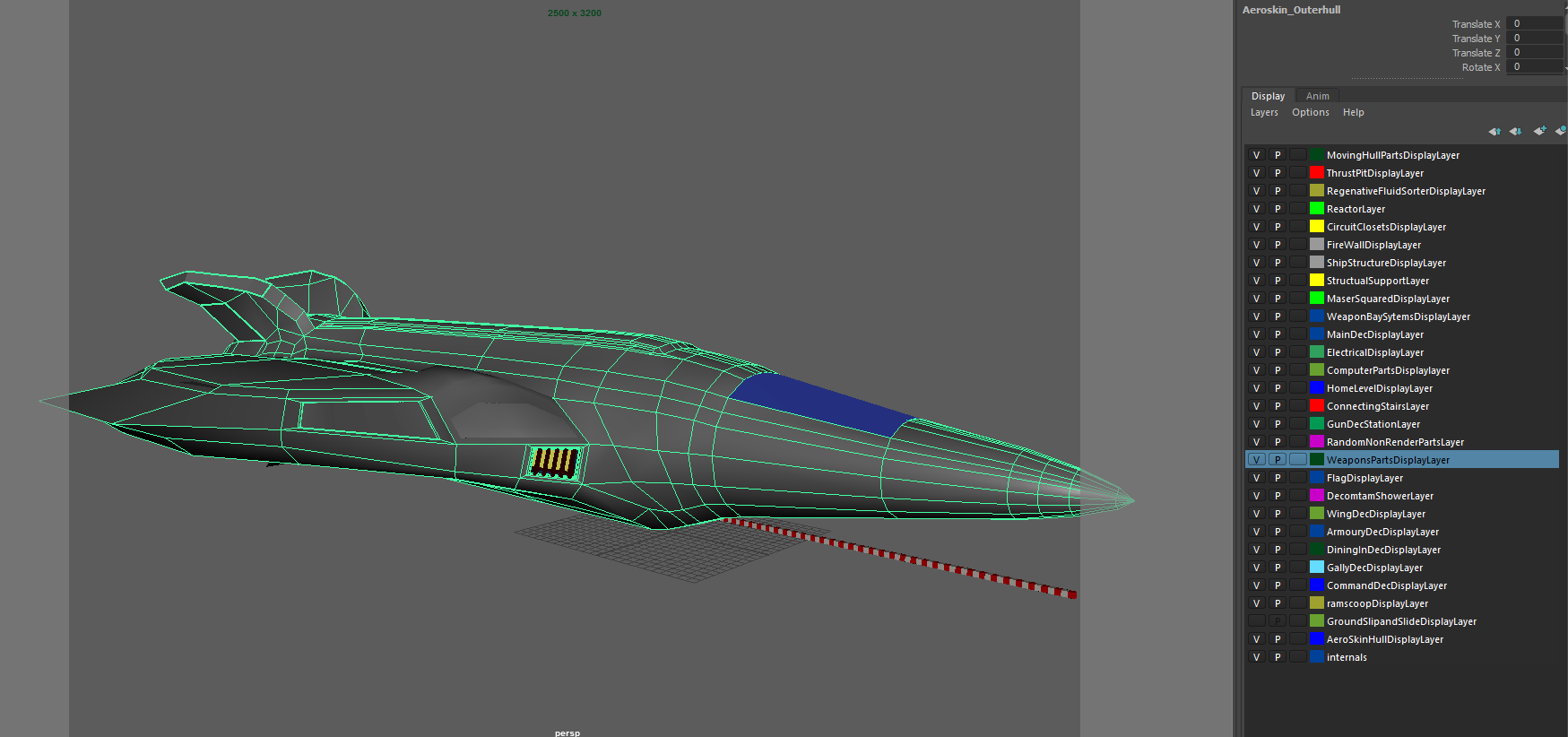
Task: Click the cyan GallyDecDisplayLayer color swatch
Action: [x=1316, y=568]
